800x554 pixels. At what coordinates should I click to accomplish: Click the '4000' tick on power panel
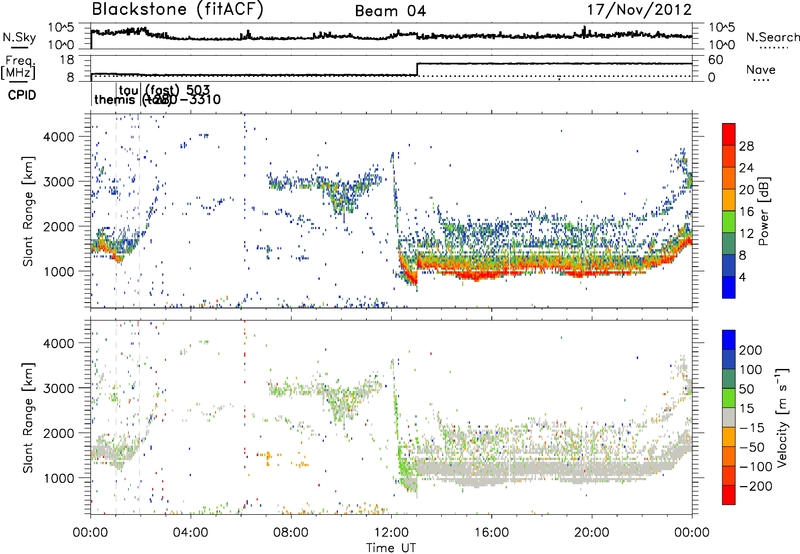pyautogui.click(x=59, y=137)
